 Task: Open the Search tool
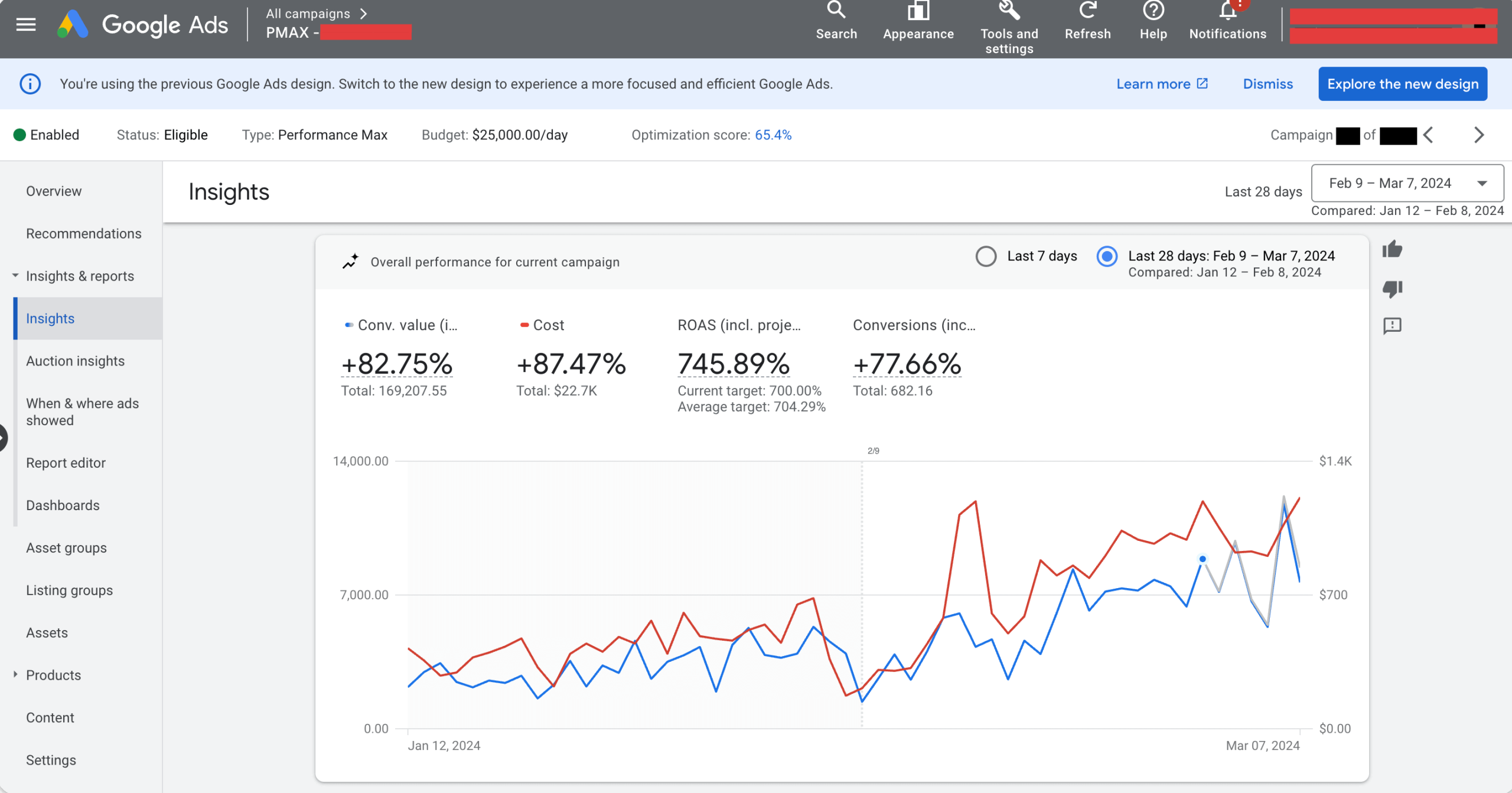tap(836, 21)
